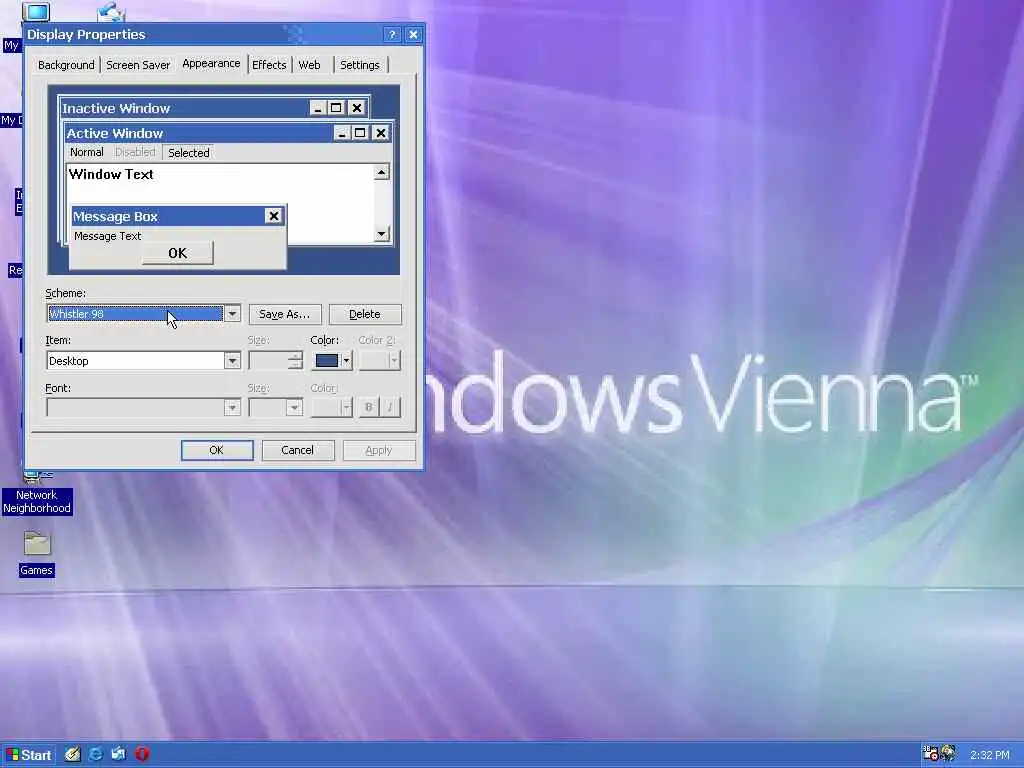Click the preview scrollbar up arrow
Viewport: 1024px width, 768px height.
381,172
